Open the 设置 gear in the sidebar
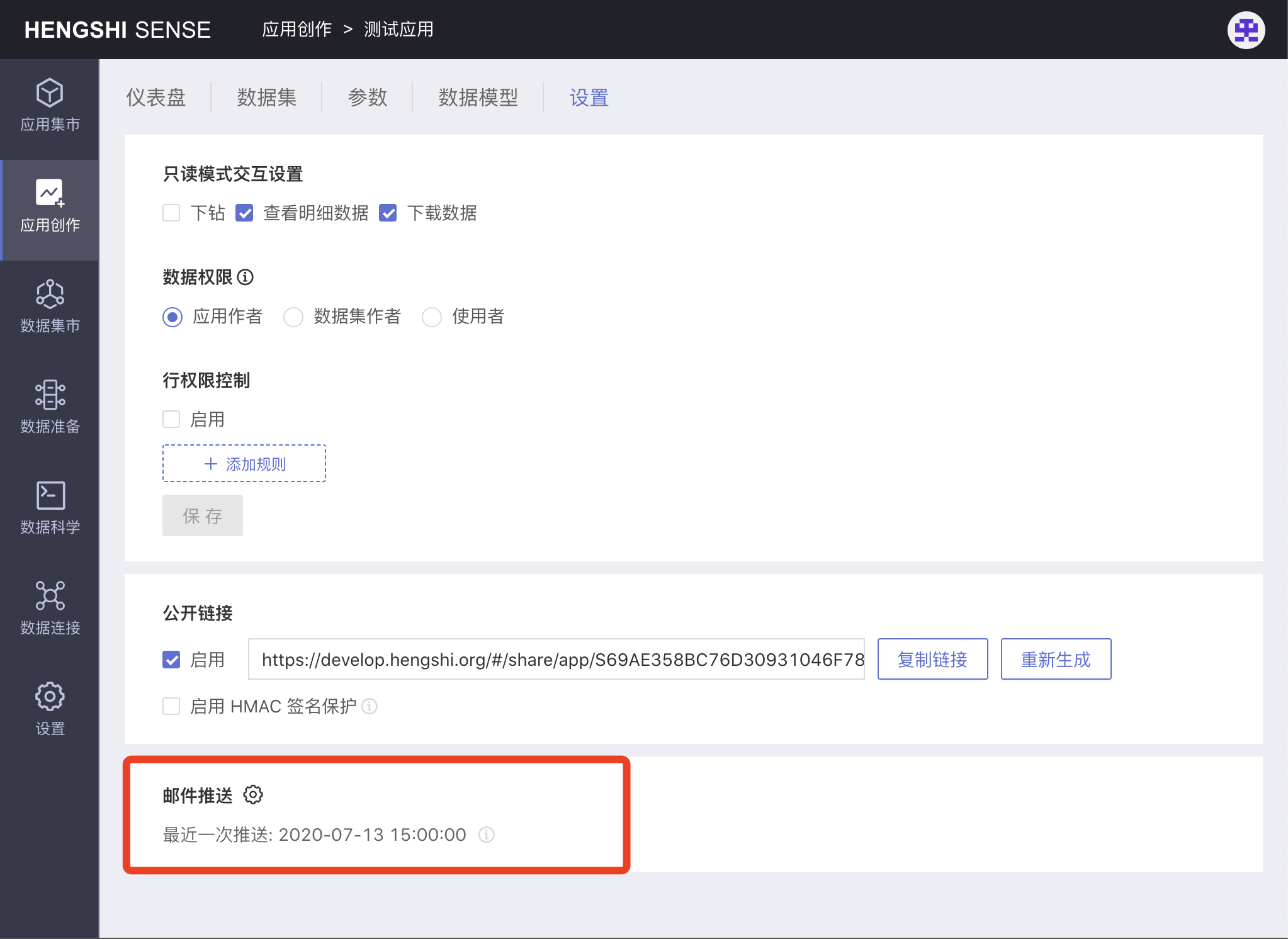Screen dimensions: 1288x939 pyautogui.click(x=50, y=709)
